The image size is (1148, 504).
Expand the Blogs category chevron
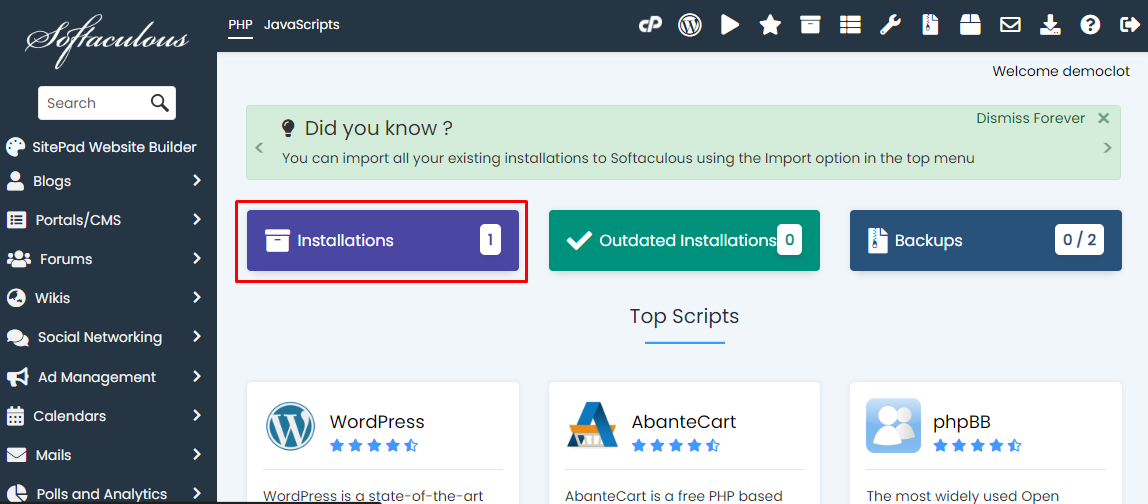pyautogui.click(x=196, y=180)
